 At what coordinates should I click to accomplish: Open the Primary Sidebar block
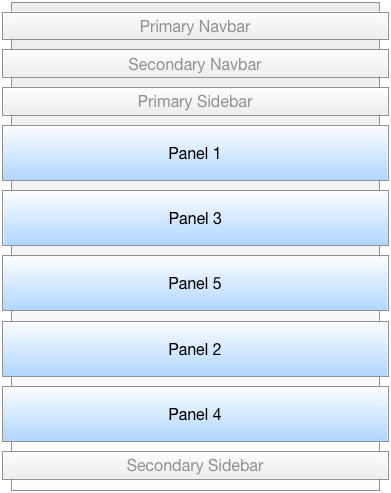click(195, 101)
